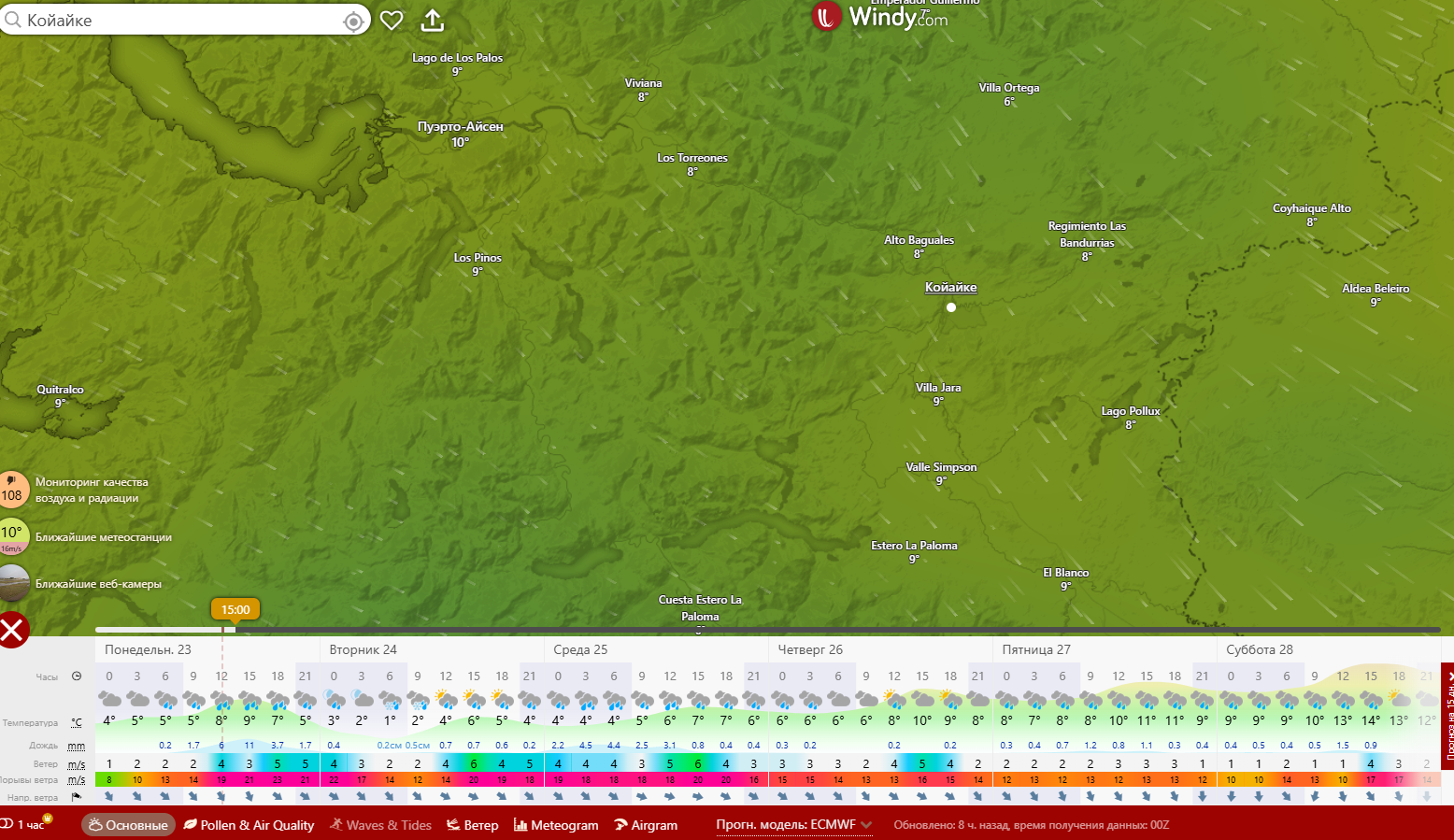1454x840 pixels.
Task: Close the forecast panel with red X
Action: tap(13, 630)
